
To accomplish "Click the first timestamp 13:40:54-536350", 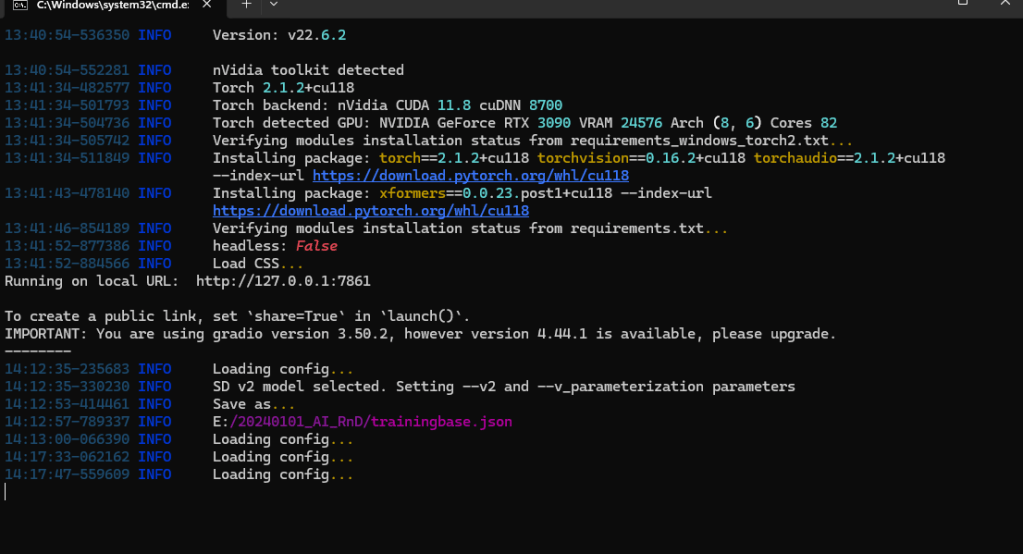I will click(67, 35).
